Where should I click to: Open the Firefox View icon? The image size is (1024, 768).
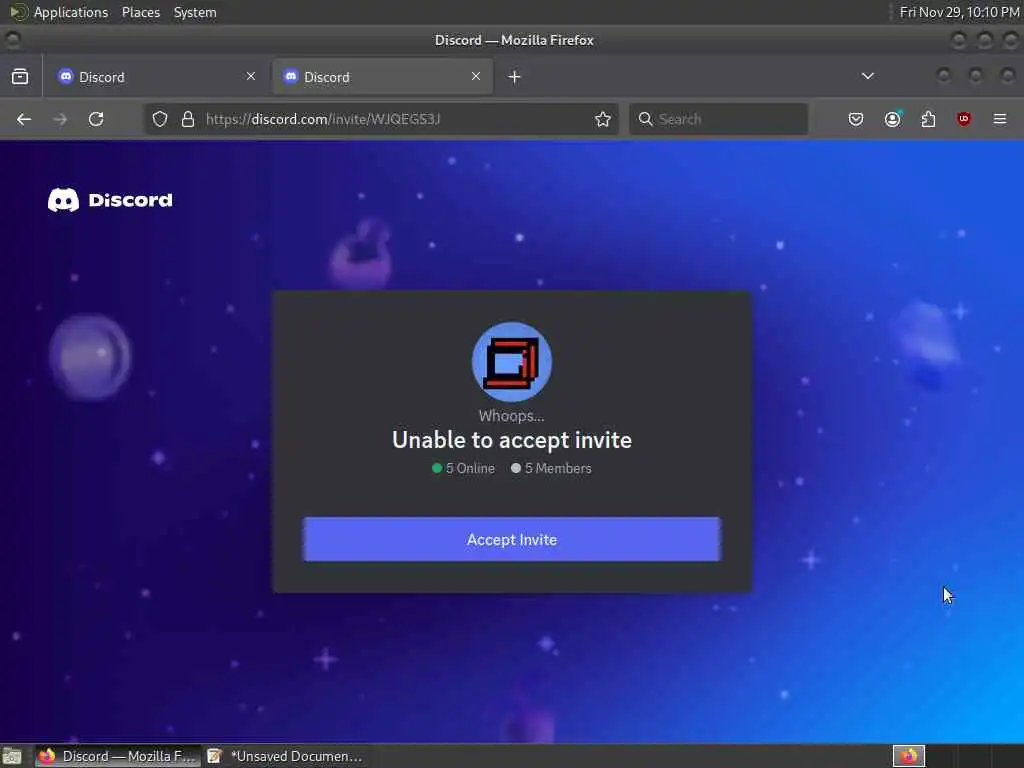pyautogui.click(x=20, y=76)
